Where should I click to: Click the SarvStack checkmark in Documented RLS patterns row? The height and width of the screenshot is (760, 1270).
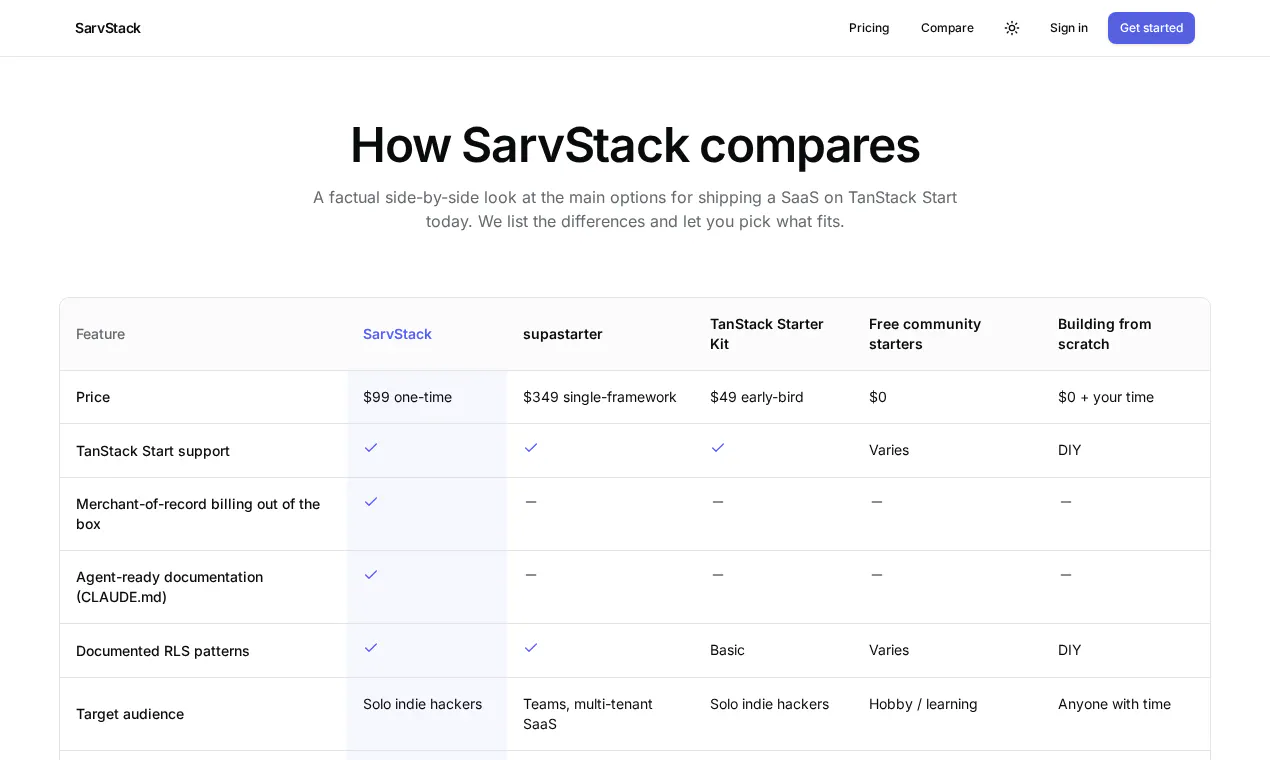click(x=371, y=647)
